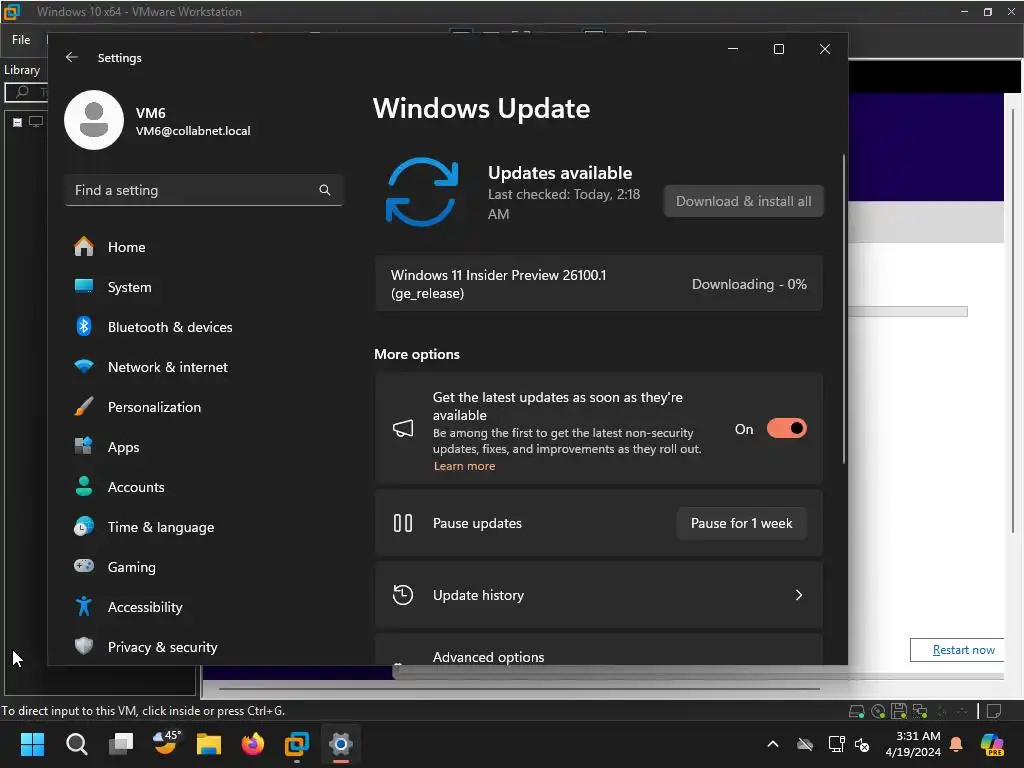Click the Settings window vertical scrollbar
The image size is (1024, 768).
tap(844, 309)
